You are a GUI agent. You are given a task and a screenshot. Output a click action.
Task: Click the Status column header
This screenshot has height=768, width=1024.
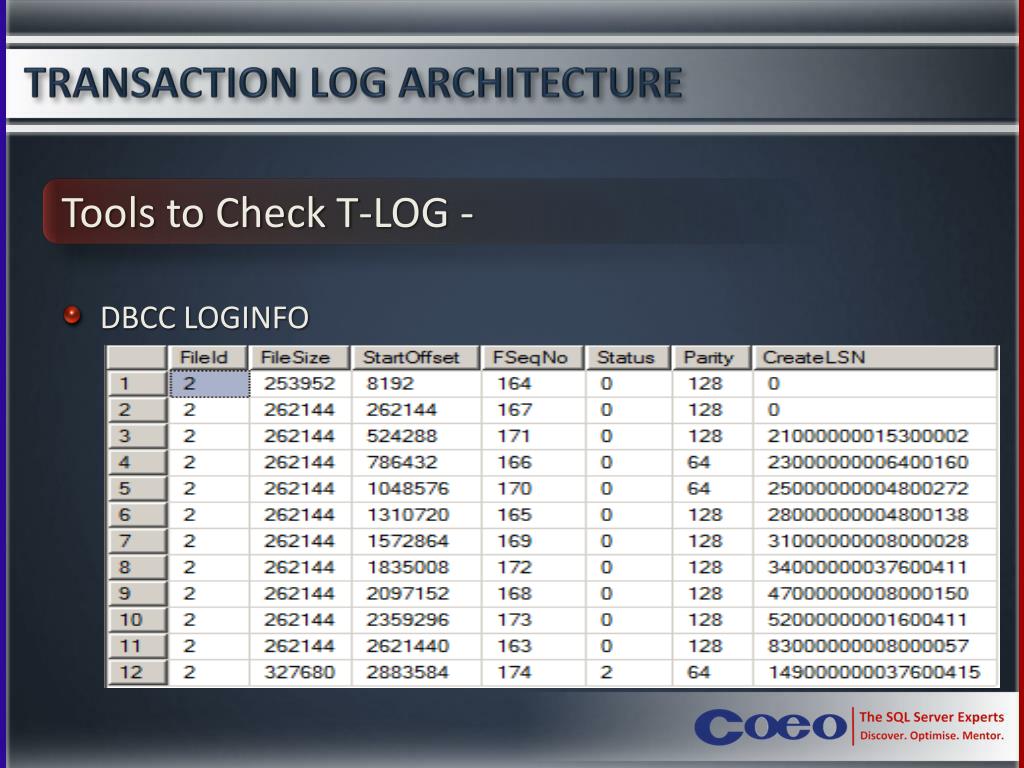pyautogui.click(x=628, y=357)
